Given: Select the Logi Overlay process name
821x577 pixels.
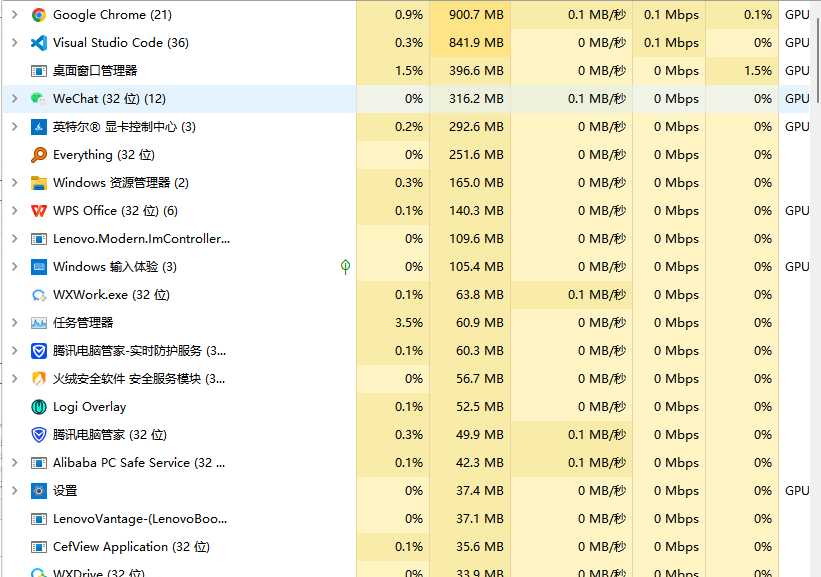Looking at the screenshot, I should (90, 407).
